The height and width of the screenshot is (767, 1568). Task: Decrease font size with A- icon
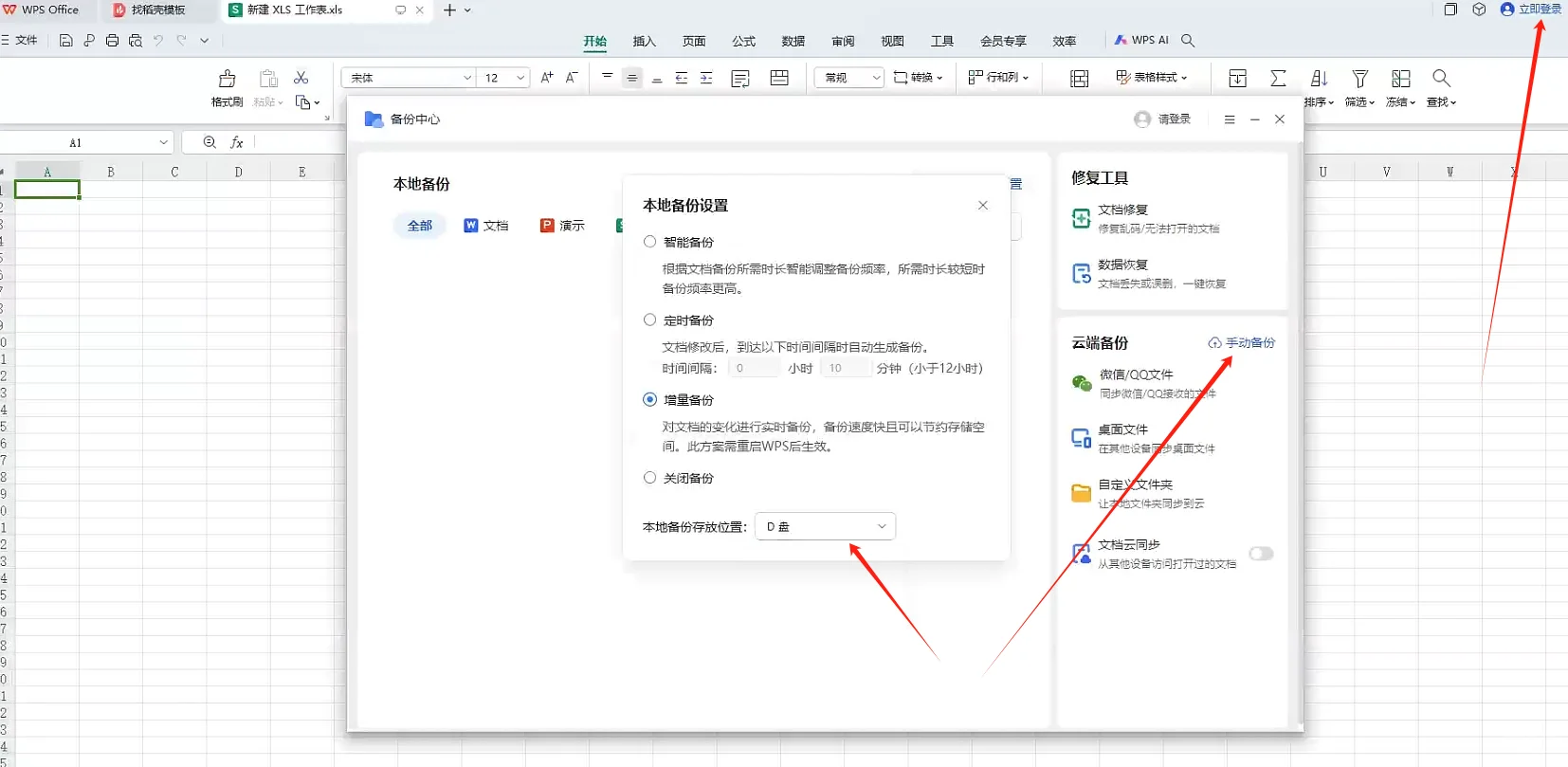(572, 78)
